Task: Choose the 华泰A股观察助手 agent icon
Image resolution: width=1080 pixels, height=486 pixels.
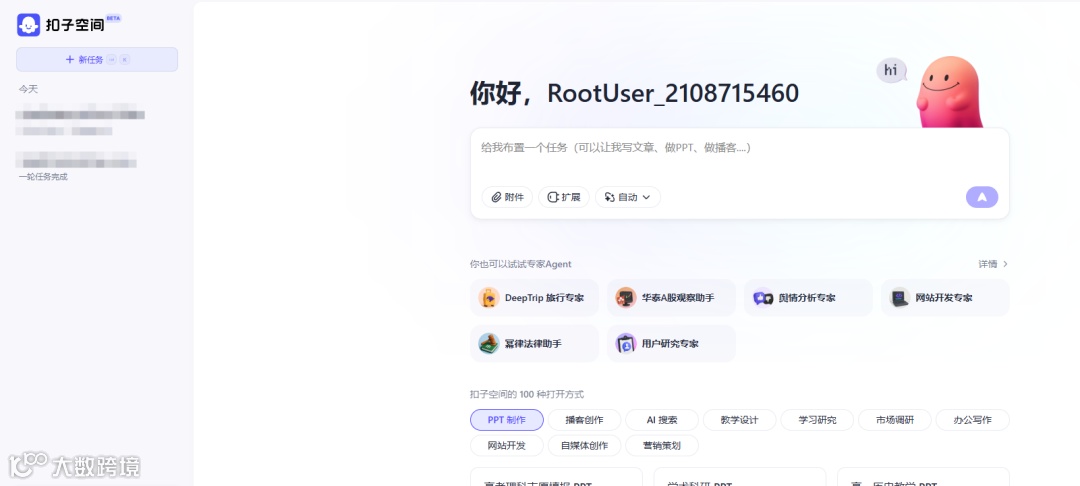Action: (x=625, y=298)
